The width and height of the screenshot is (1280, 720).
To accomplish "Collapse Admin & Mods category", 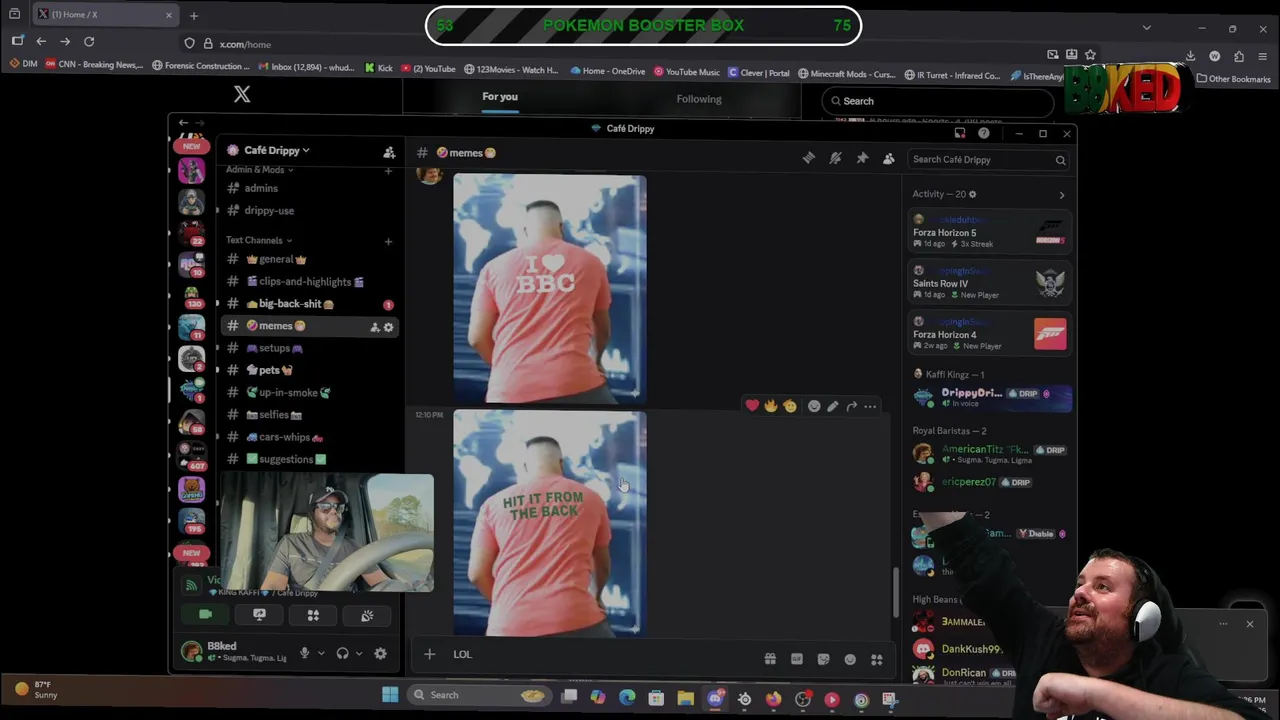I will (259, 170).
